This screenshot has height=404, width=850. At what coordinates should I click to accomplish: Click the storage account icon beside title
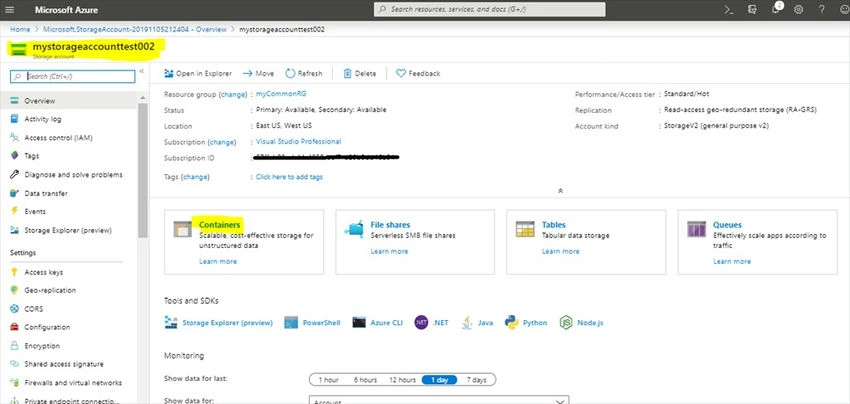[18, 49]
